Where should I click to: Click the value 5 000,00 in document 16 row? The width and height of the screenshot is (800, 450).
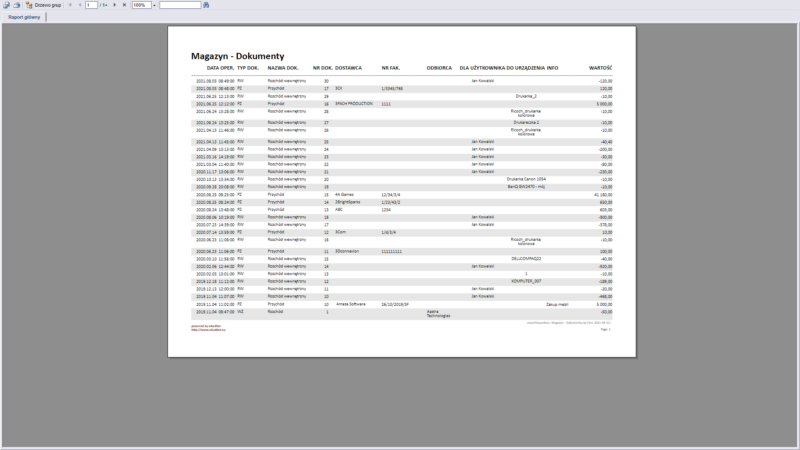(604, 104)
